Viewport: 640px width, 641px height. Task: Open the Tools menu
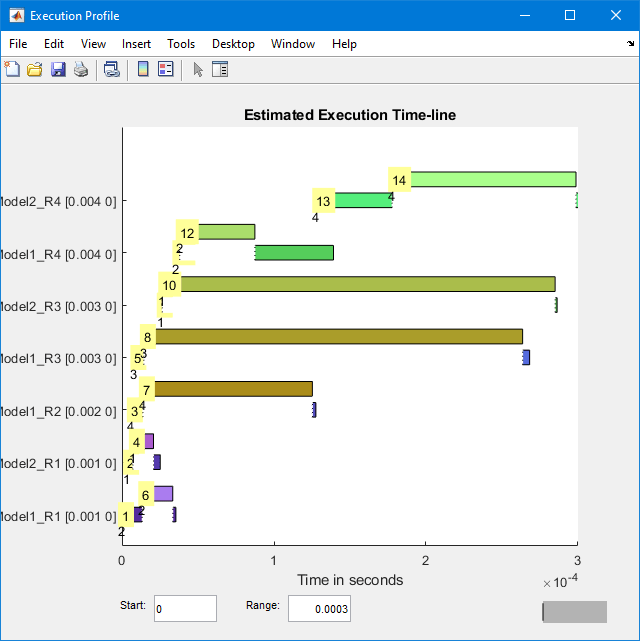click(181, 44)
